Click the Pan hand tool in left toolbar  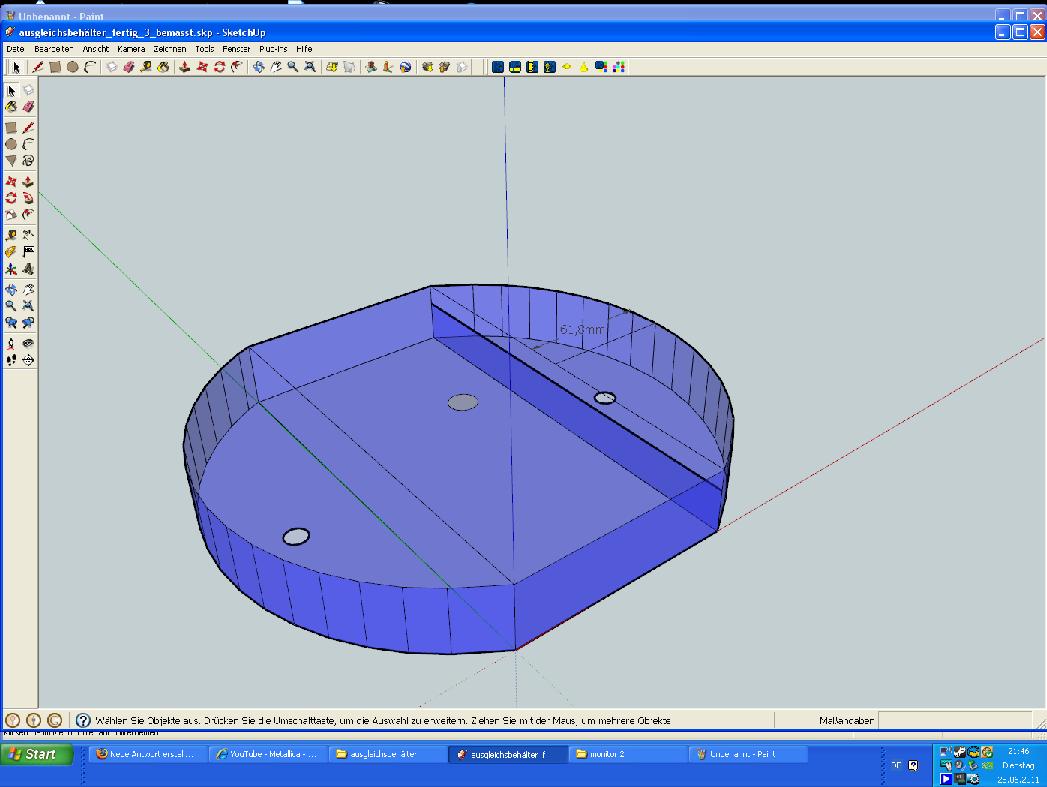pos(28,290)
